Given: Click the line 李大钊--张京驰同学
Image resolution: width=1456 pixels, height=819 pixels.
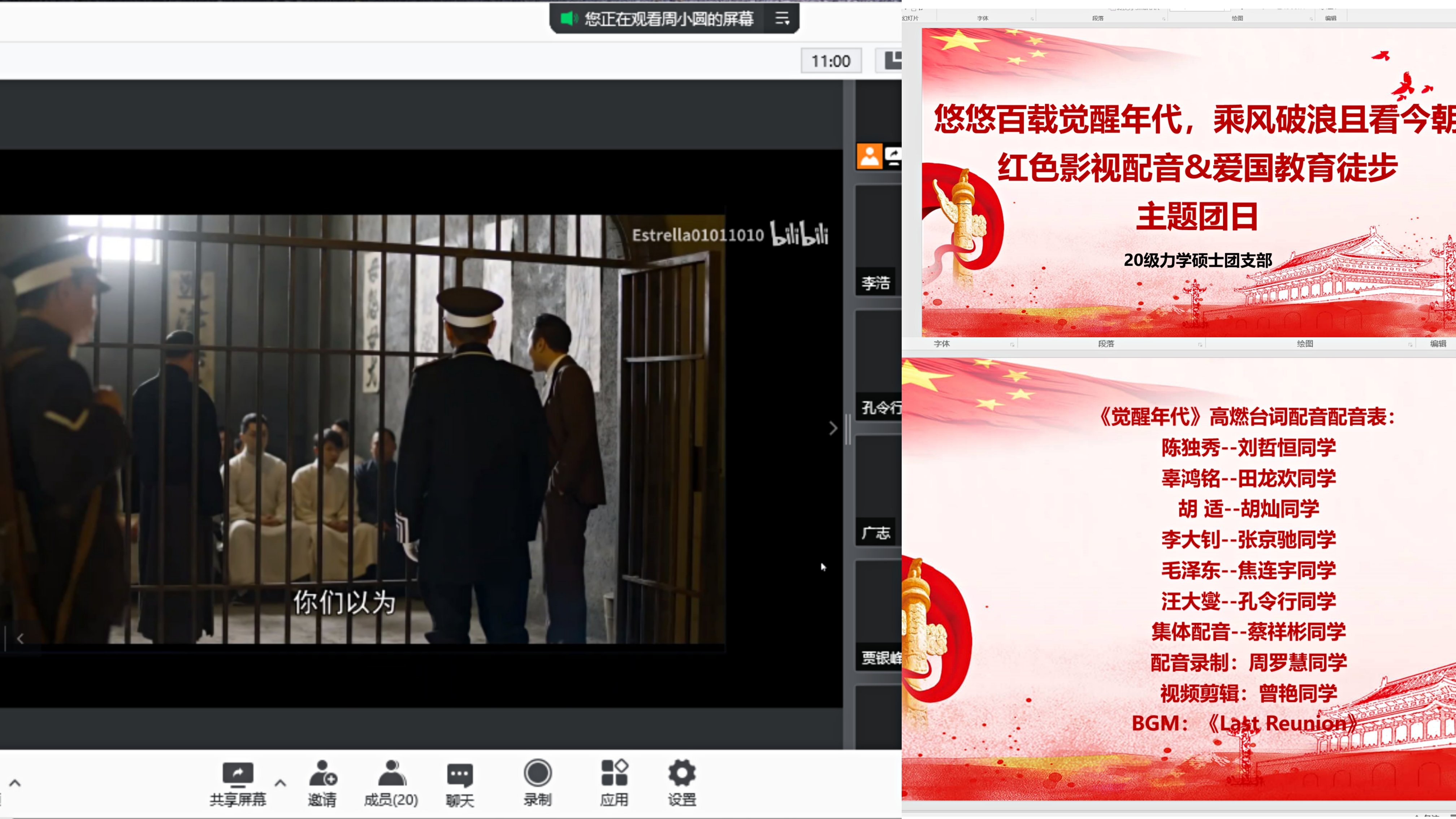Looking at the screenshot, I should click(1249, 539).
